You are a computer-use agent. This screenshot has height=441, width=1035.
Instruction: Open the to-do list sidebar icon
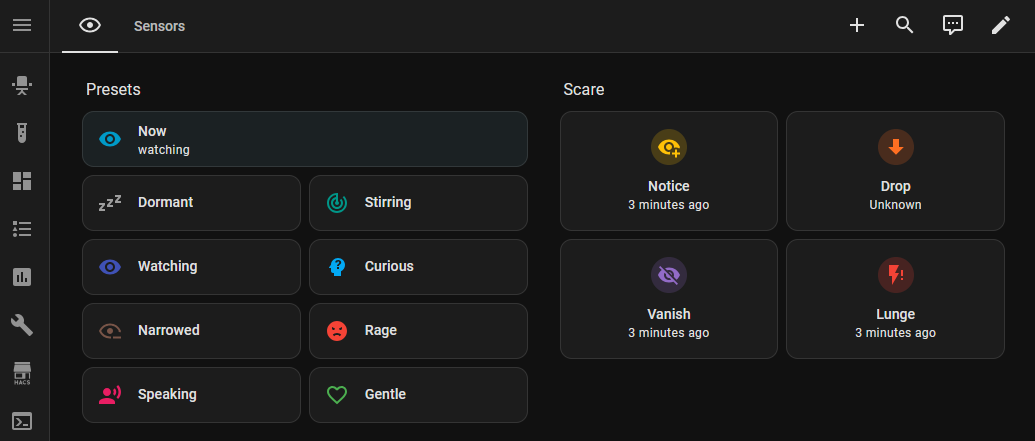22,229
